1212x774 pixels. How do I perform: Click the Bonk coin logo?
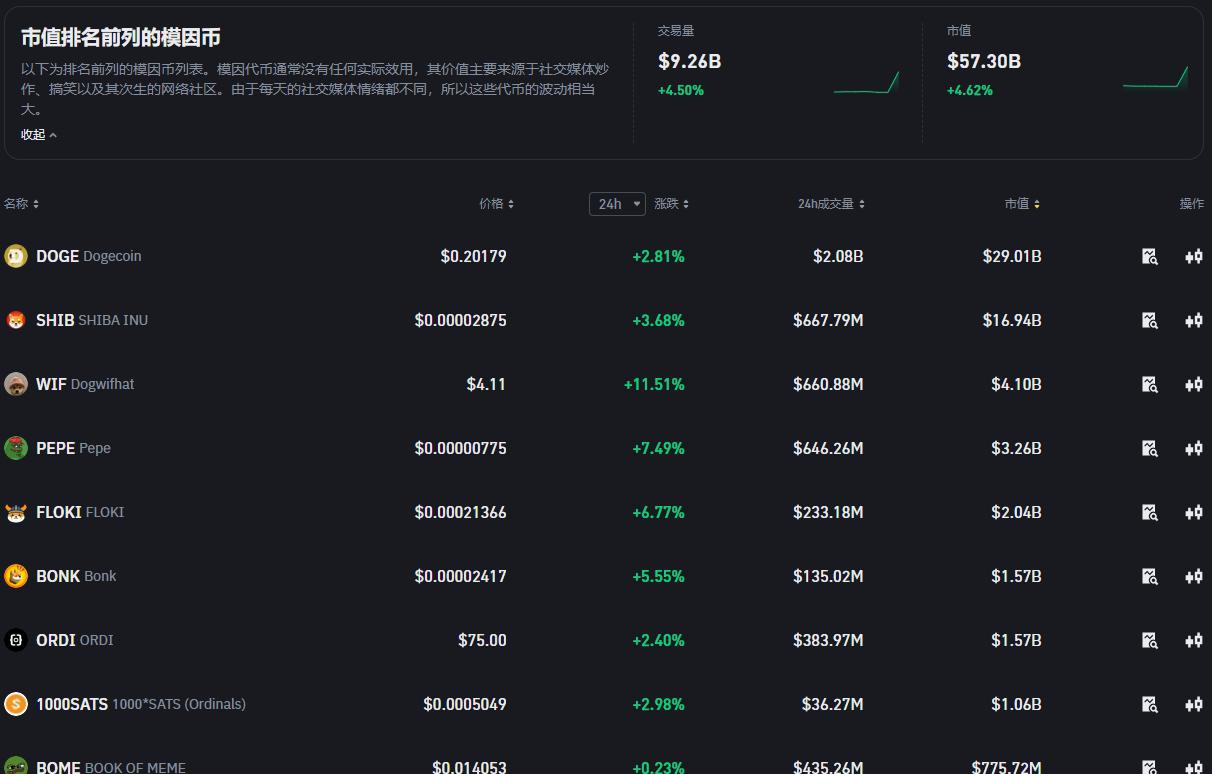click(x=16, y=576)
